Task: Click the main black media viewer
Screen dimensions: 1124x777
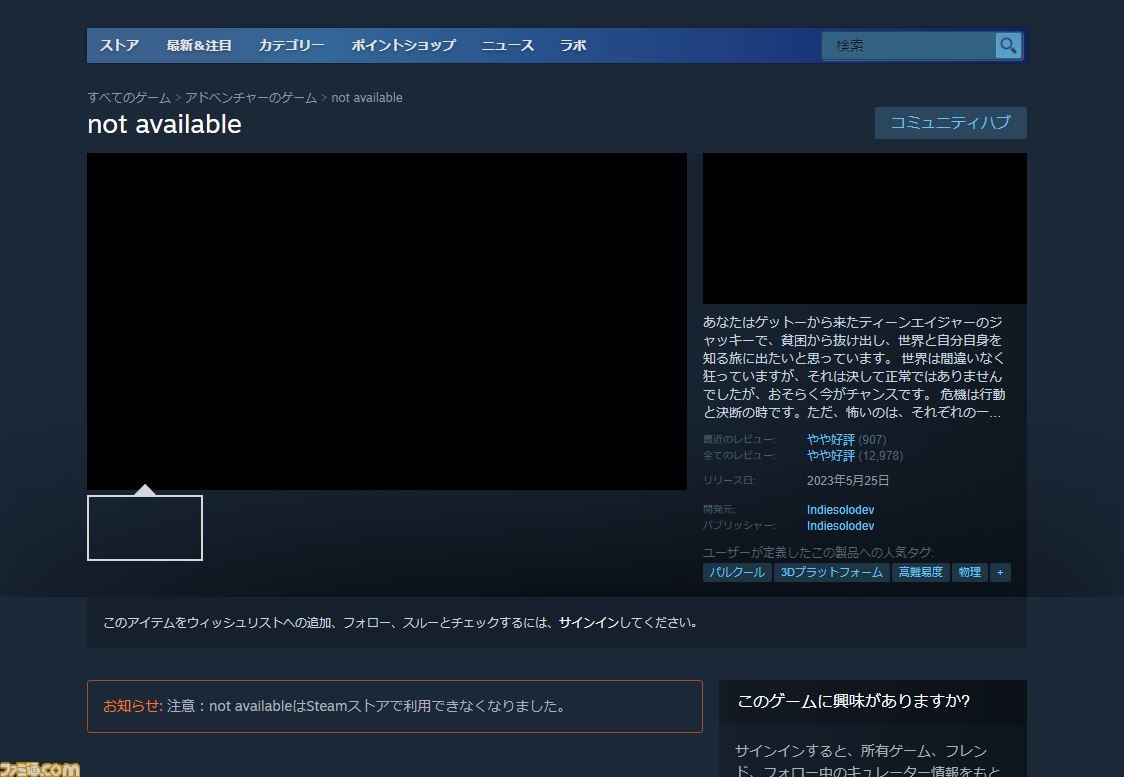Action: (x=387, y=321)
